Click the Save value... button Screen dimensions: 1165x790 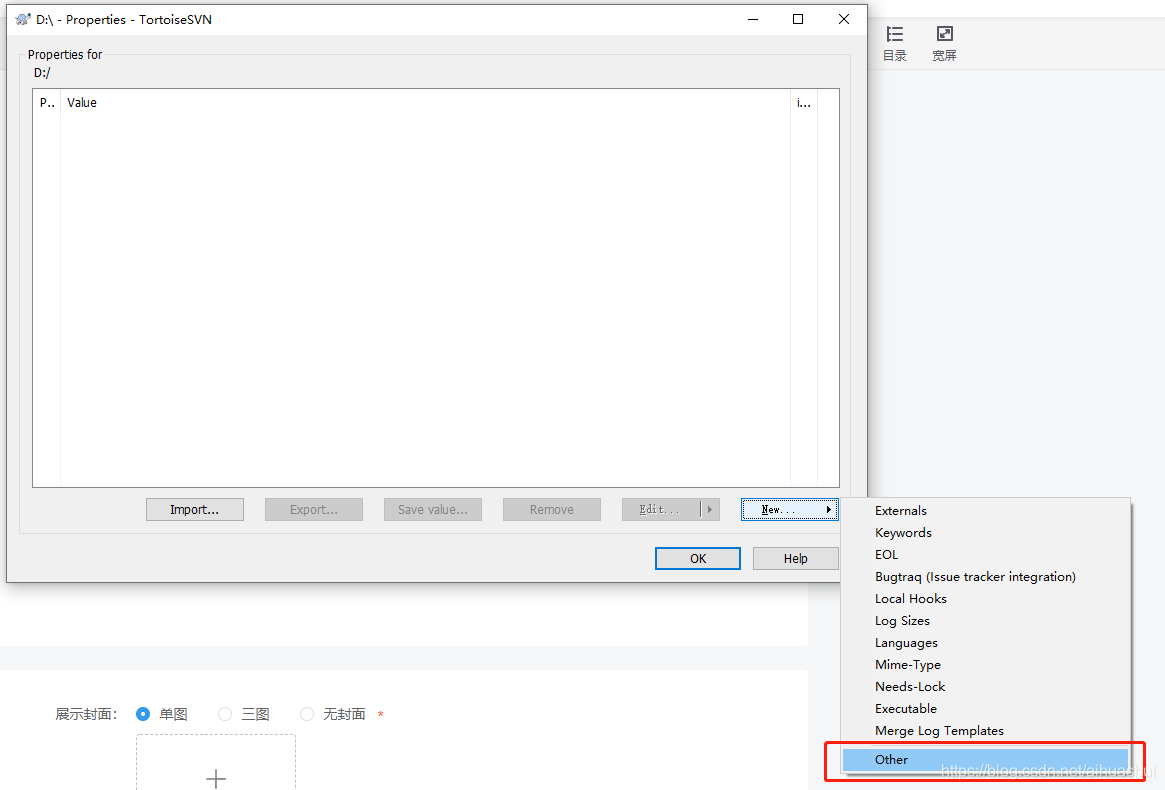coord(432,510)
